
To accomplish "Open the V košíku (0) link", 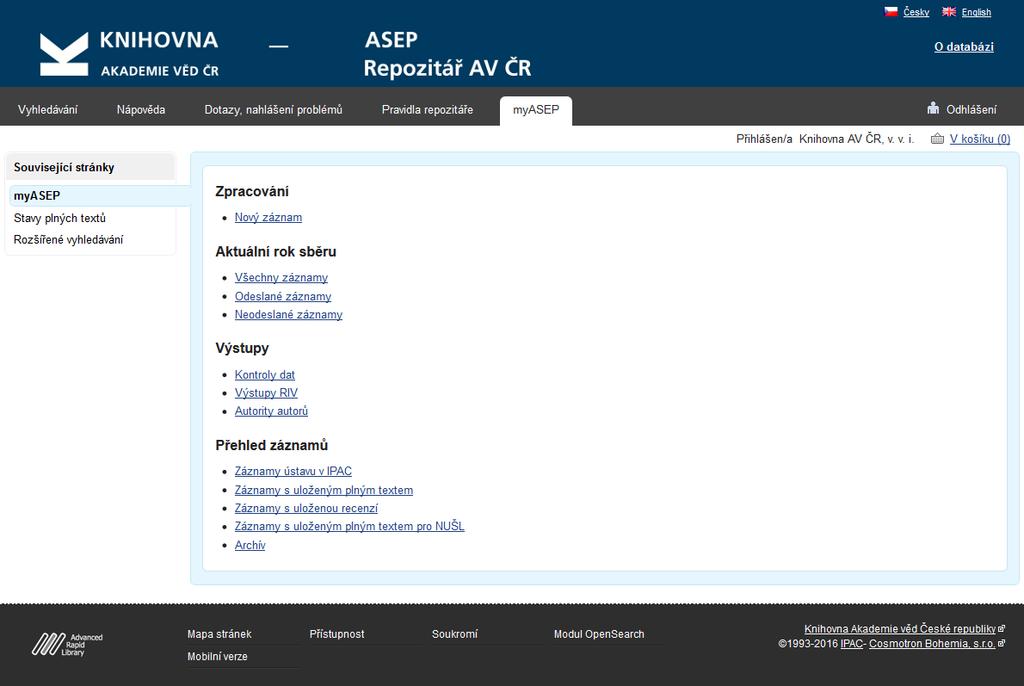I will [x=980, y=139].
